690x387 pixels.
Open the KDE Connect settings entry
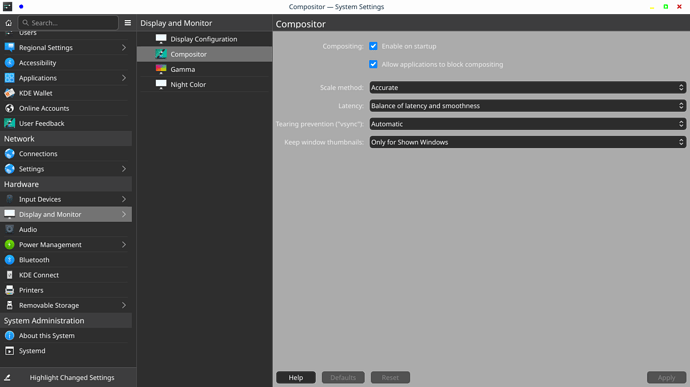pyautogui.click(x=66, y=275)
